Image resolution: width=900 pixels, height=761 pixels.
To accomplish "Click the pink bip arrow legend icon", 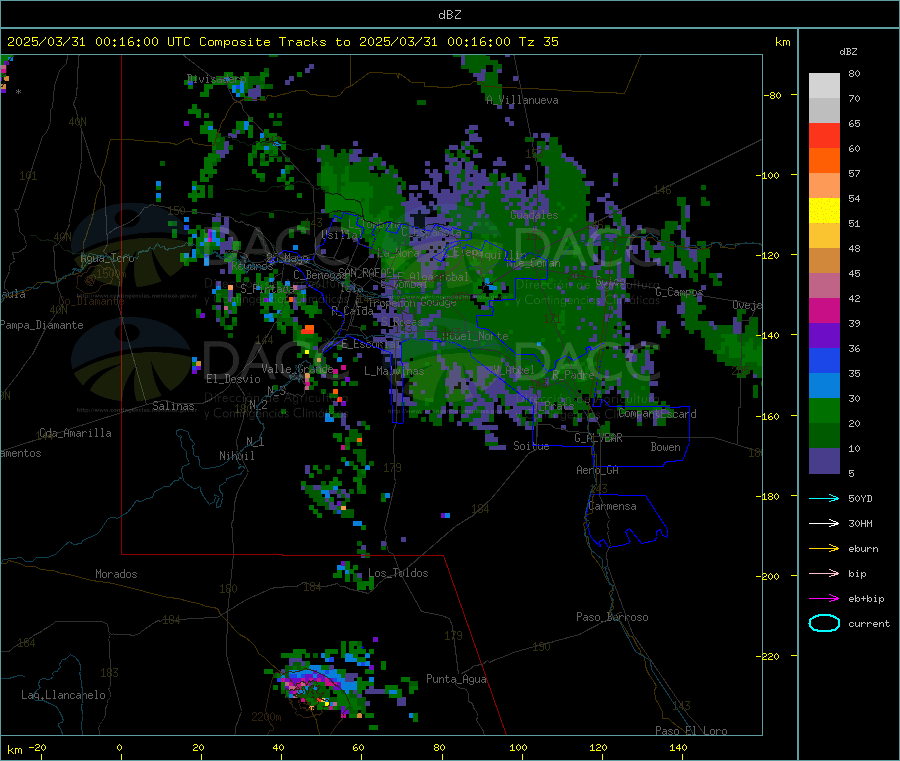I will tap(824, 573).
